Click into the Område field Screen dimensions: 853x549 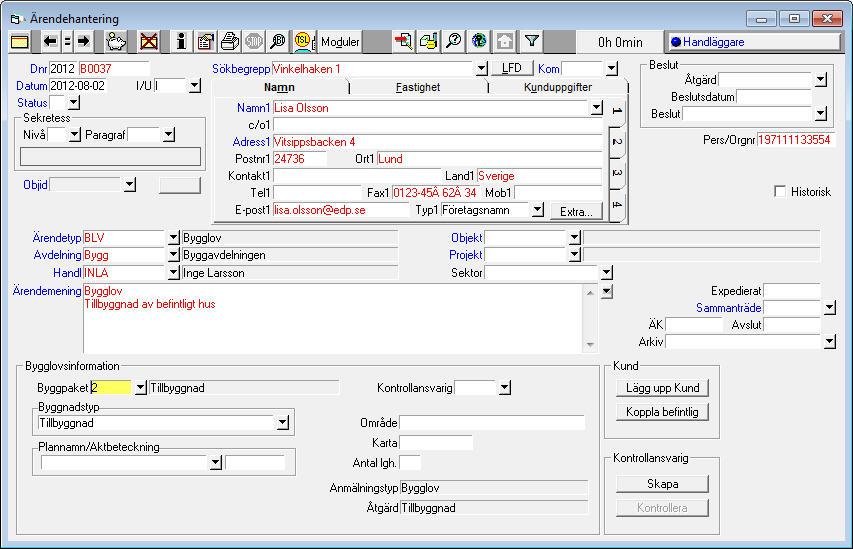492,423
